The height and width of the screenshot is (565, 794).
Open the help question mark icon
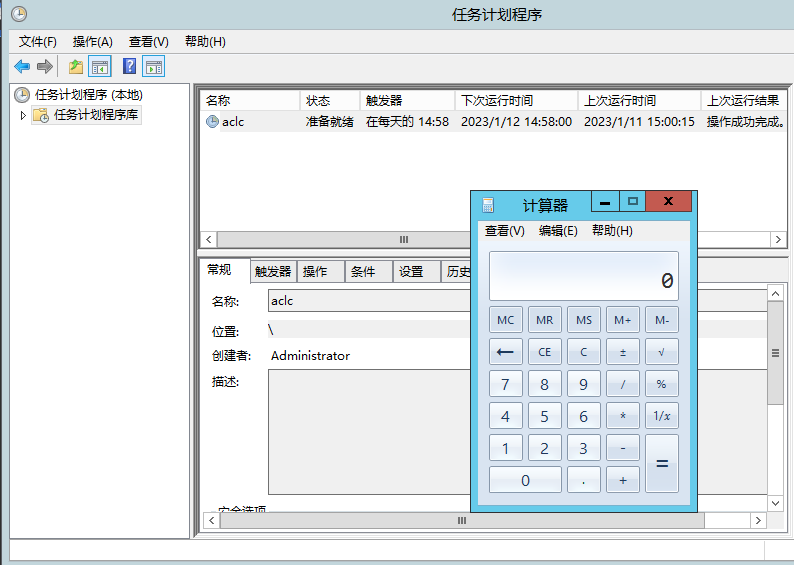pyautogui.click(x=130, y=66)
